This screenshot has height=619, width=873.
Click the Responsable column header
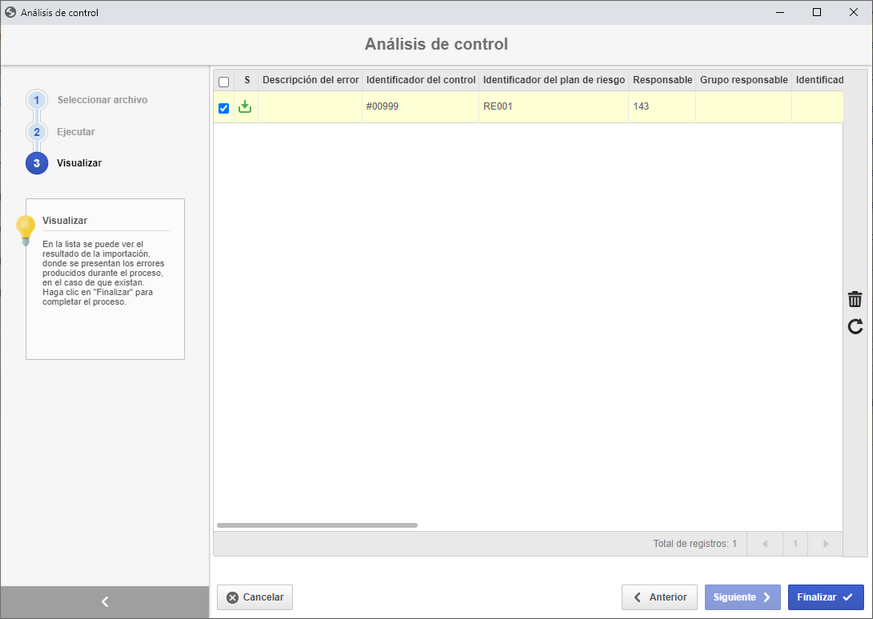coord(663,80)
